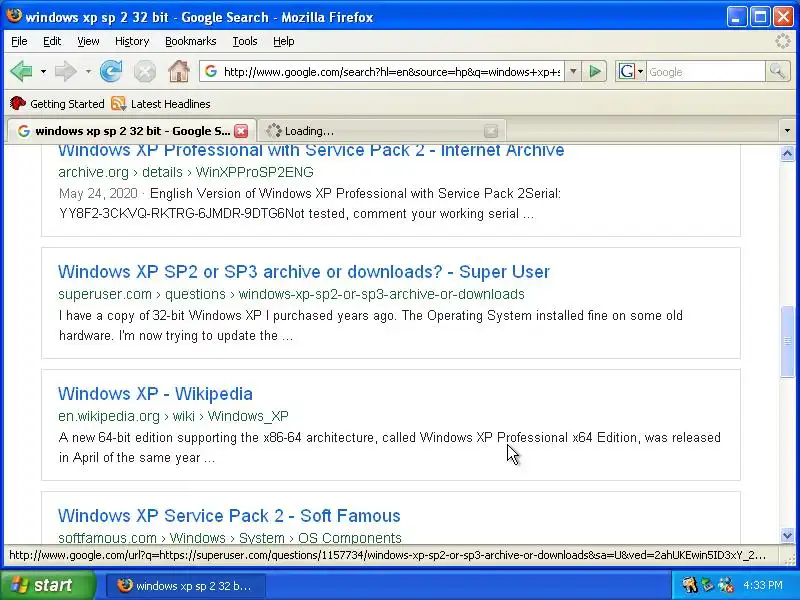800x600 pixels.
Task: Click the Latest Headlines RSS icon
Action: [x=118, y=104]
